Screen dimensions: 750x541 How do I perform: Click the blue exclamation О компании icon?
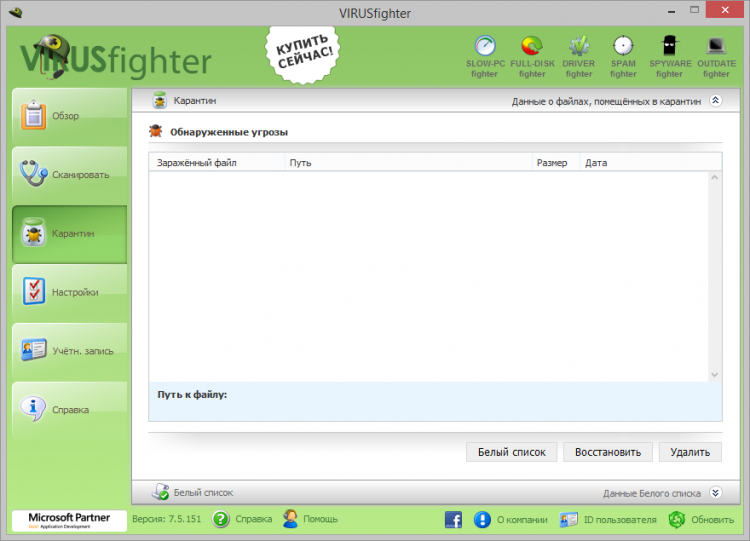pos(482,519)
